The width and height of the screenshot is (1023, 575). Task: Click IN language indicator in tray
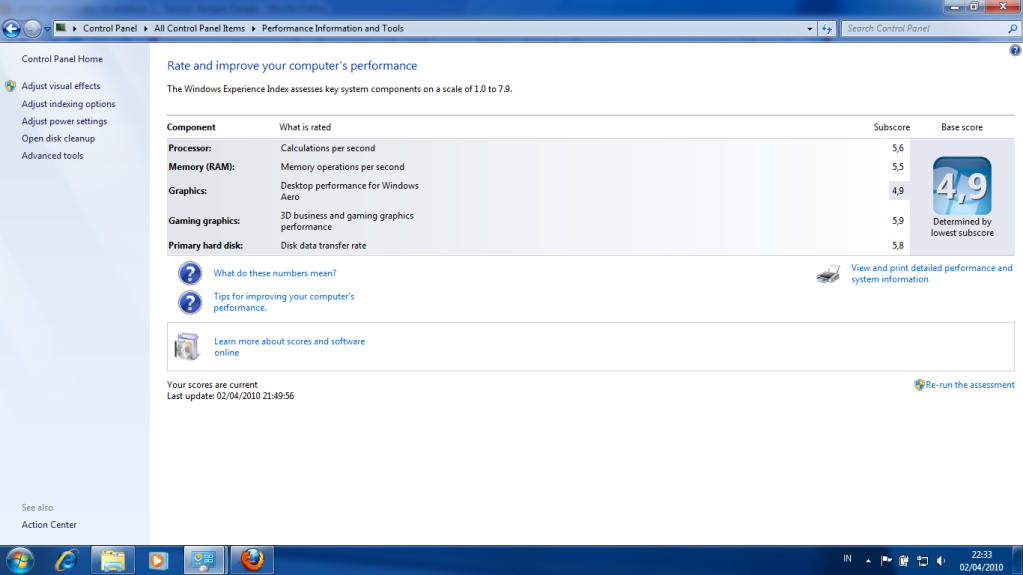tap(847, 559)
